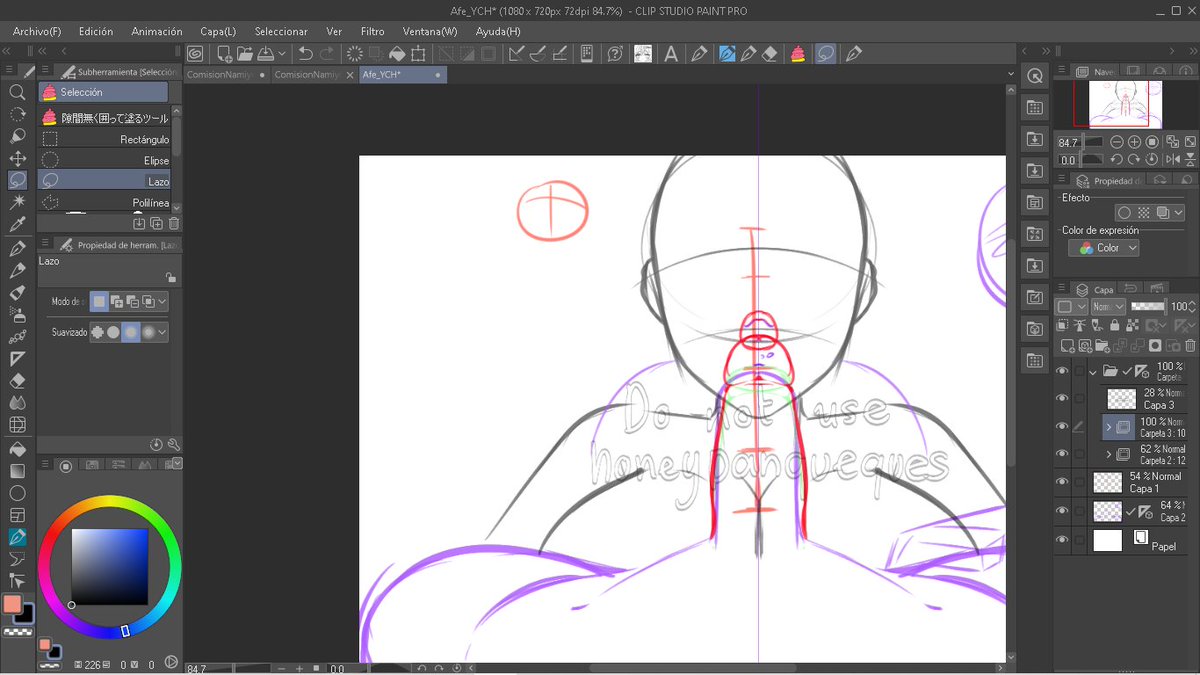Select the Rotate view tool
This screenshot has width=1200, height=675.
17,114
